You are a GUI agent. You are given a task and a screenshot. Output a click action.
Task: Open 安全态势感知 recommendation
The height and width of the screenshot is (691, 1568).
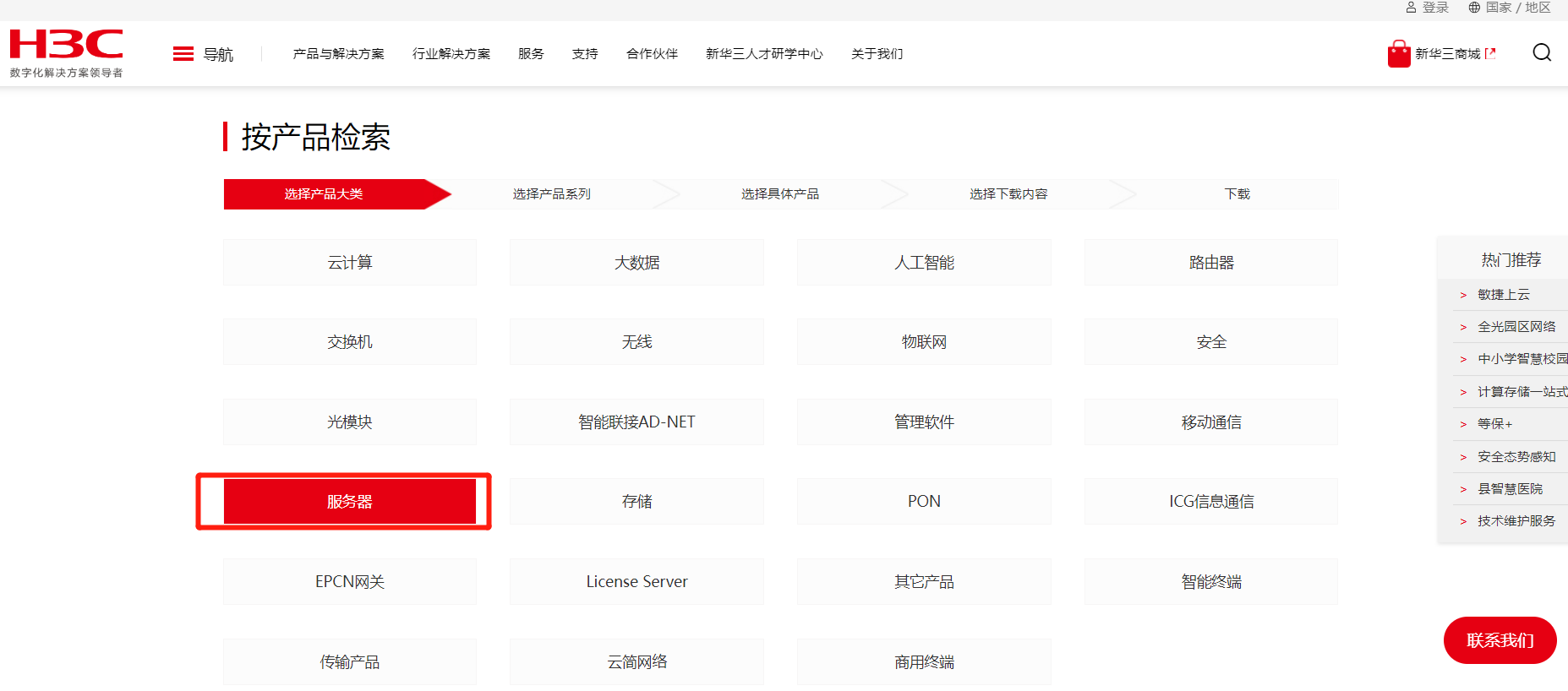pyautogui.click(x=1516, y=457)
